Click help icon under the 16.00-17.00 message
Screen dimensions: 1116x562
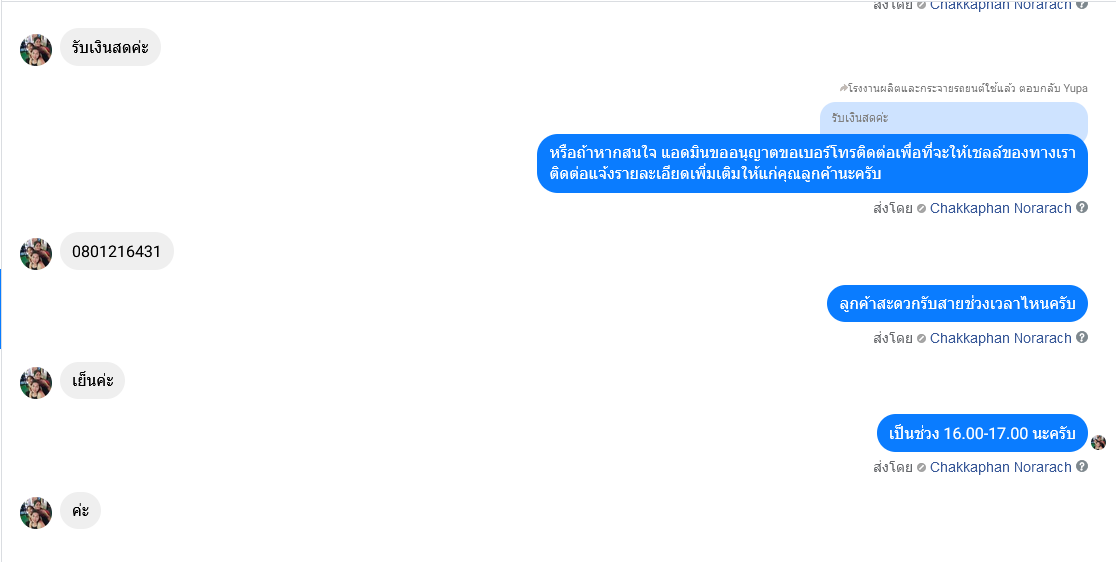(x=1082, y=467)
